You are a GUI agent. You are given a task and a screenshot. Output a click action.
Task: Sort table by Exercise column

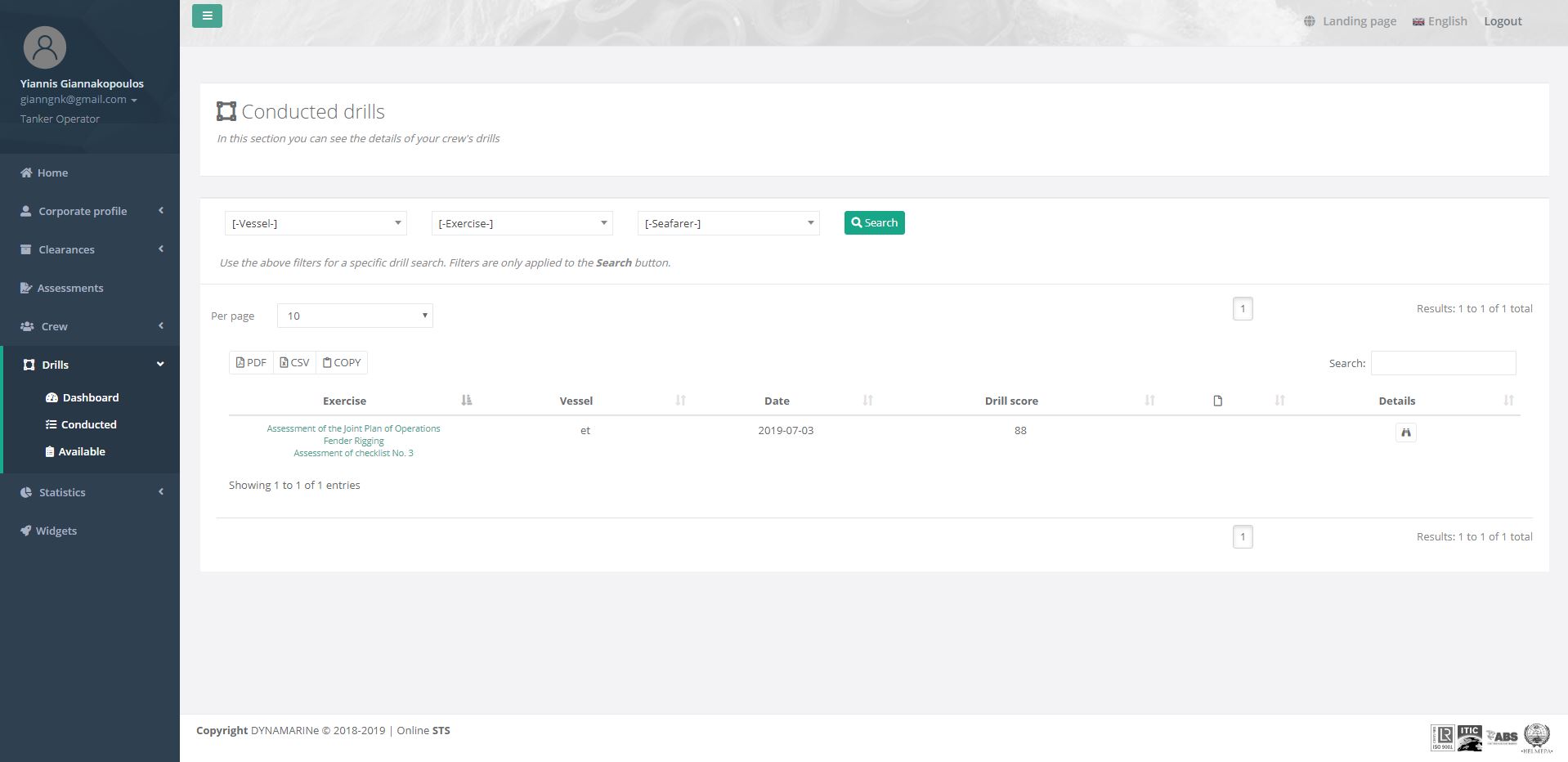344,401
